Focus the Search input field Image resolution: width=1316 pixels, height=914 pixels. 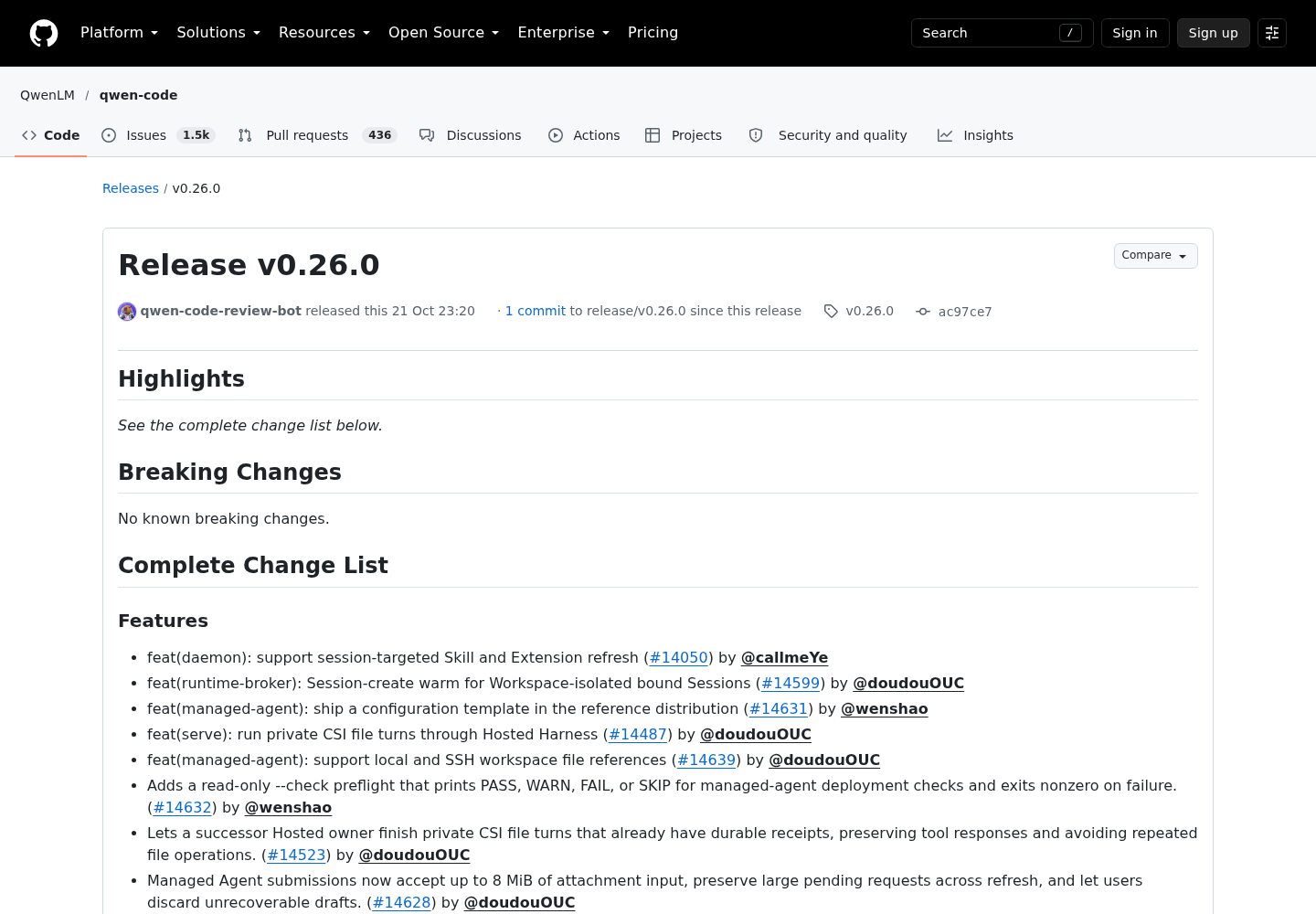(1003, 33)
